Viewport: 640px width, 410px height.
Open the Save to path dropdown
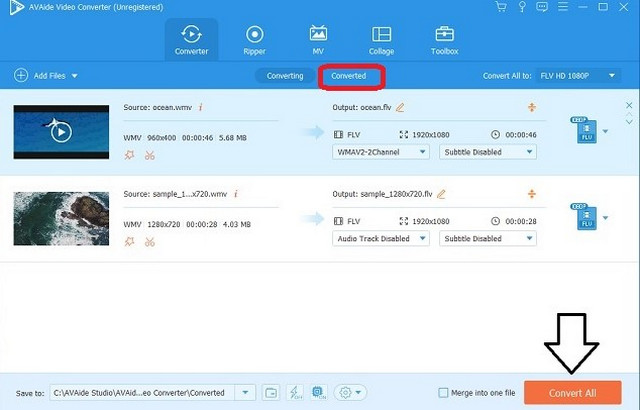click(245, 393)
